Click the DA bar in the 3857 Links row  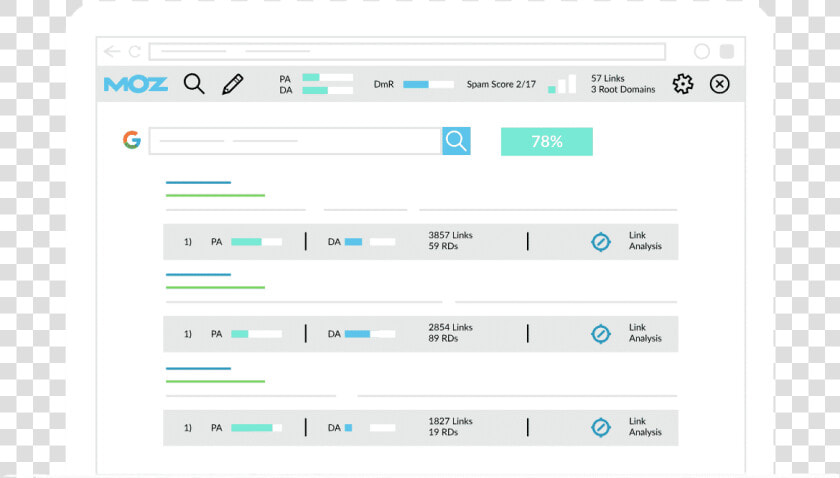[x=370, y=242]
